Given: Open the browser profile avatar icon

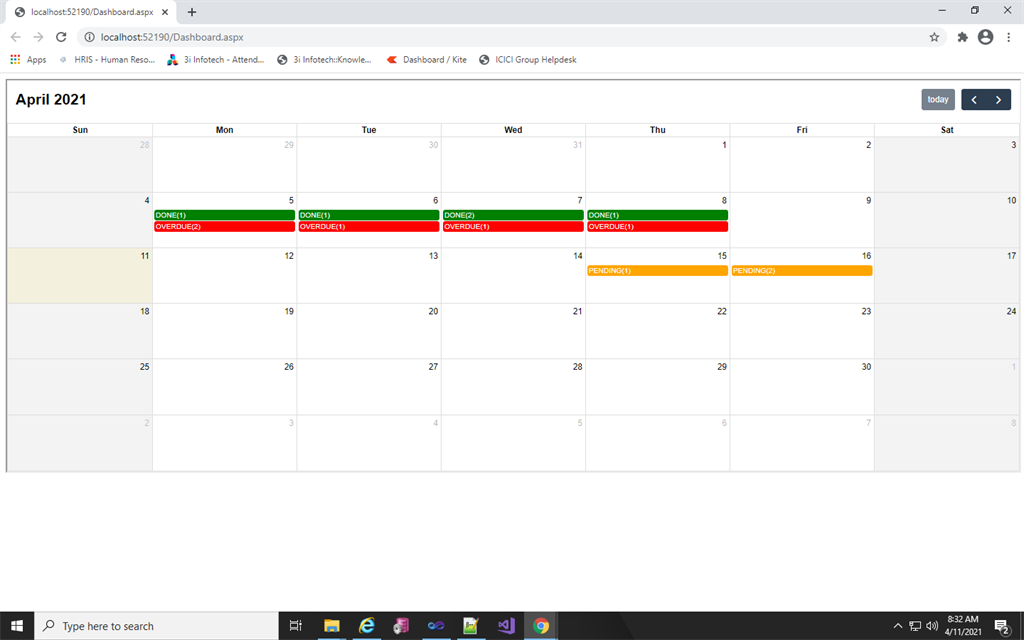Looking at the screenshot, I should [x=986, y=36].
